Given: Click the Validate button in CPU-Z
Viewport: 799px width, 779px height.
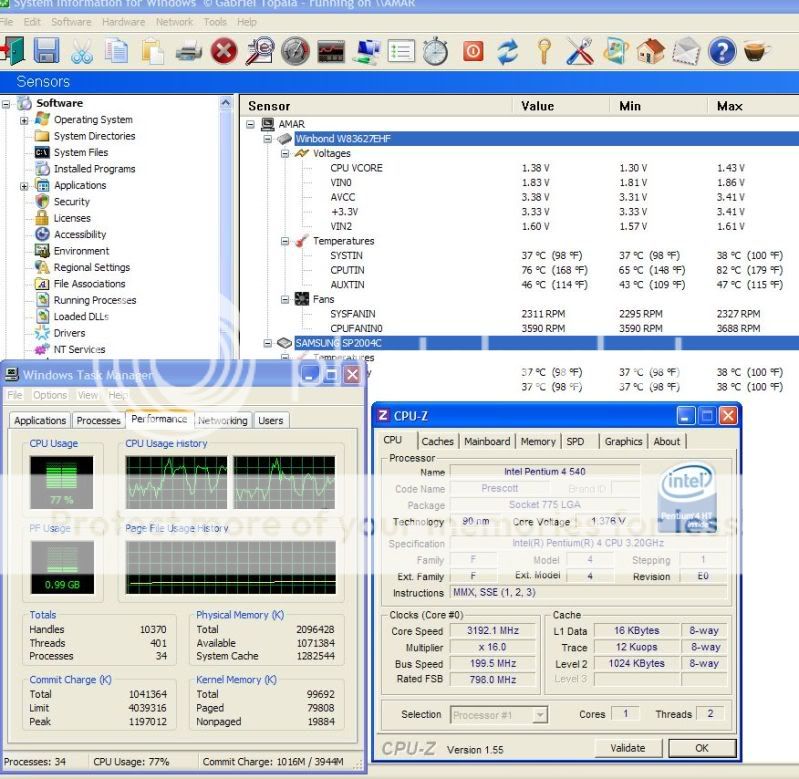Looking at the screenshot, I should point(628,748).
